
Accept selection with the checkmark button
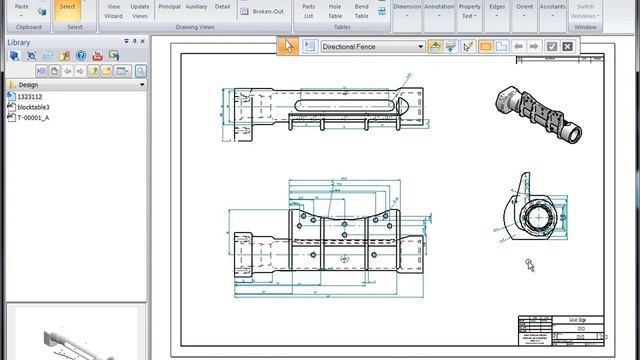click(x=552, y=47)
